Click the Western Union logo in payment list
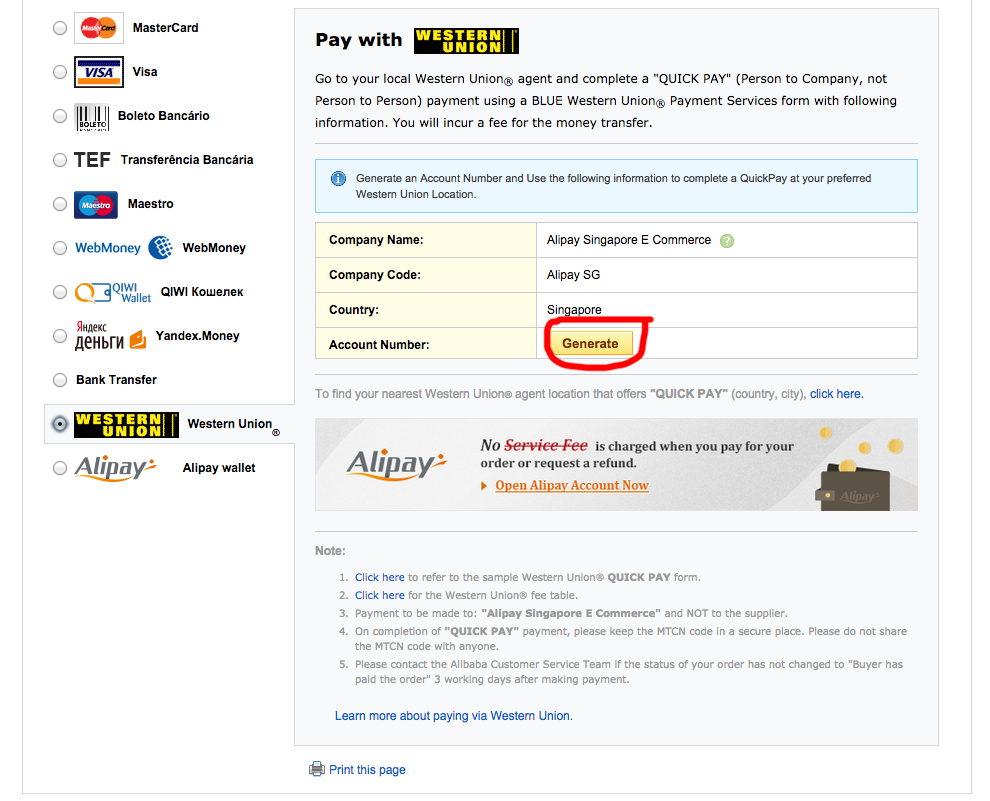990x801 pixels. [126, 425]
